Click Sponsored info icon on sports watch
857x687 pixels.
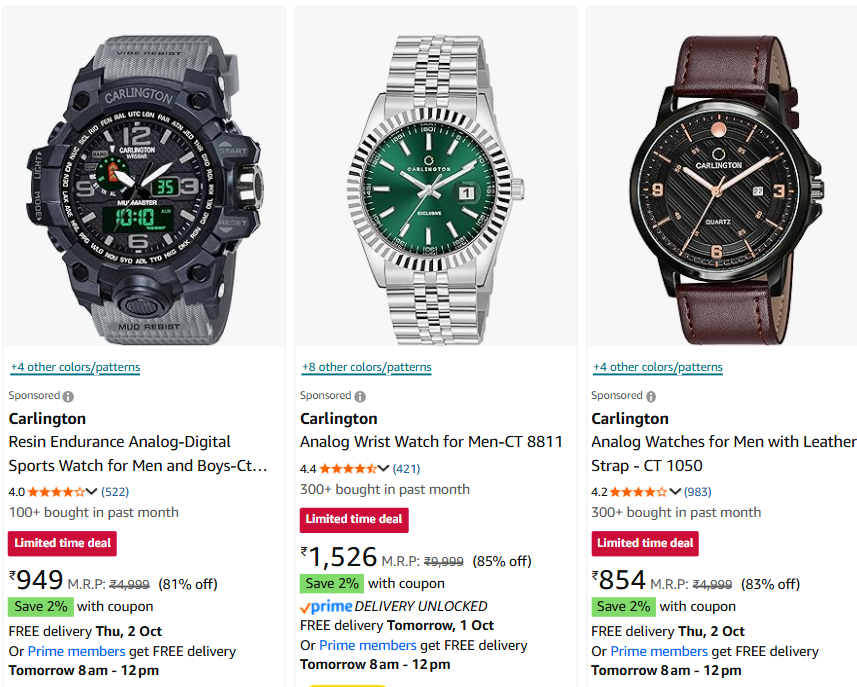(68, 396)
